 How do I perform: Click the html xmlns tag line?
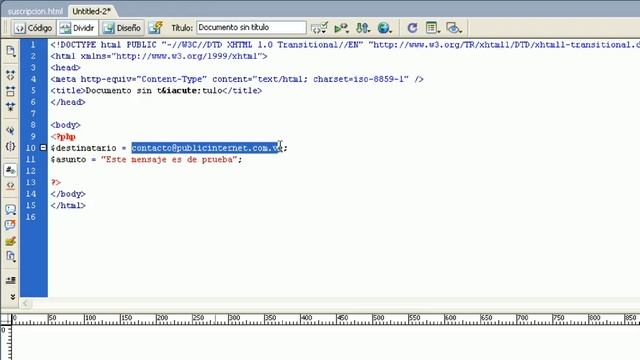(x=159, y=56)
